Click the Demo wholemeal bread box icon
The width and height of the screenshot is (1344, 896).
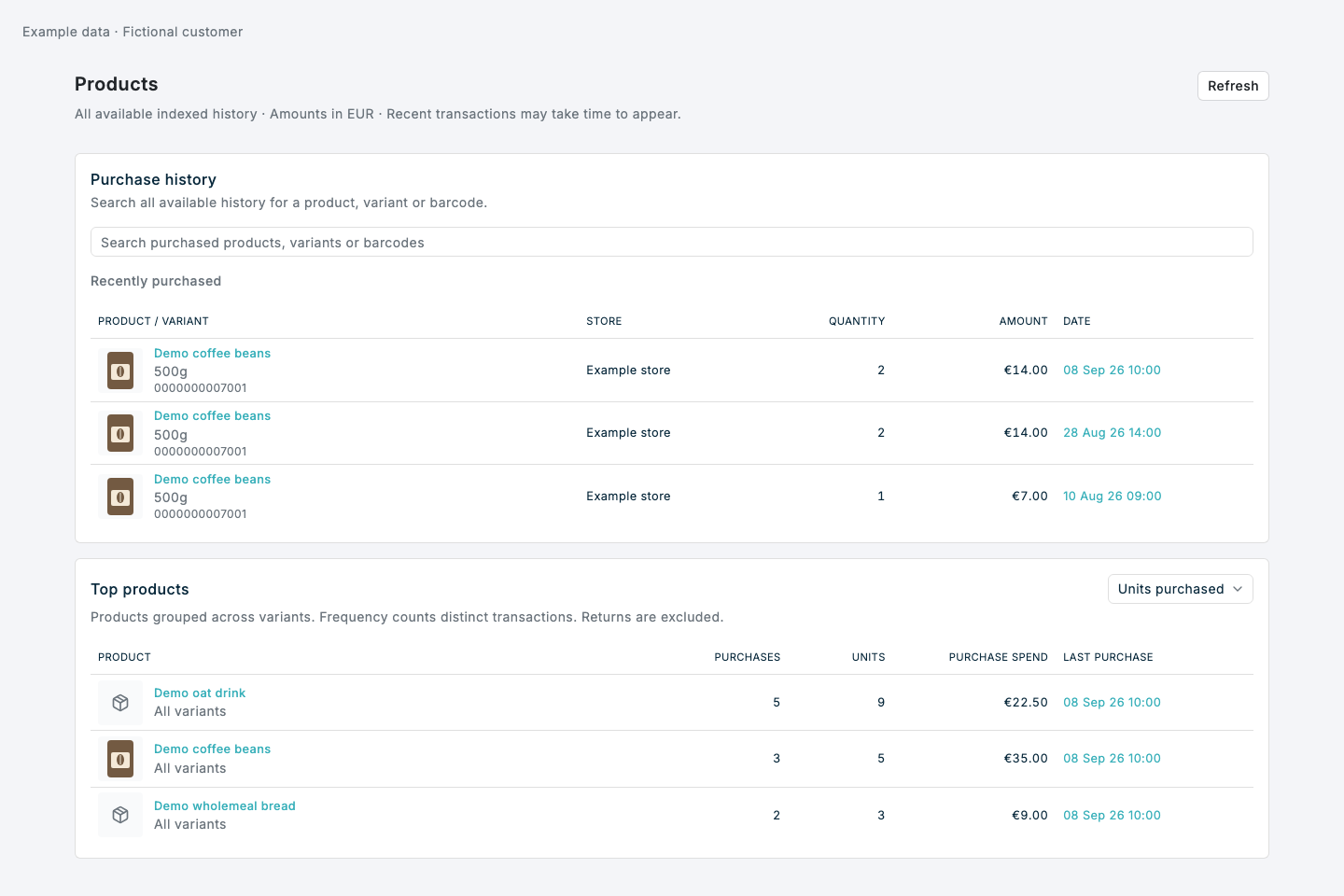coord(120,815)
